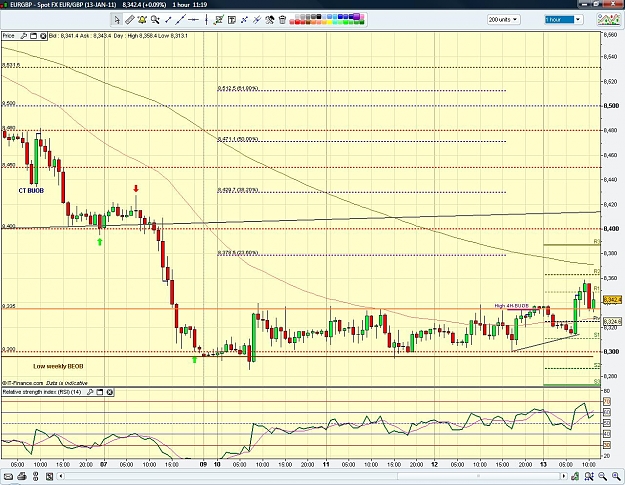Detach the Price panel into a window
Viewport: 625px width, 485px height.
[33, 36]
